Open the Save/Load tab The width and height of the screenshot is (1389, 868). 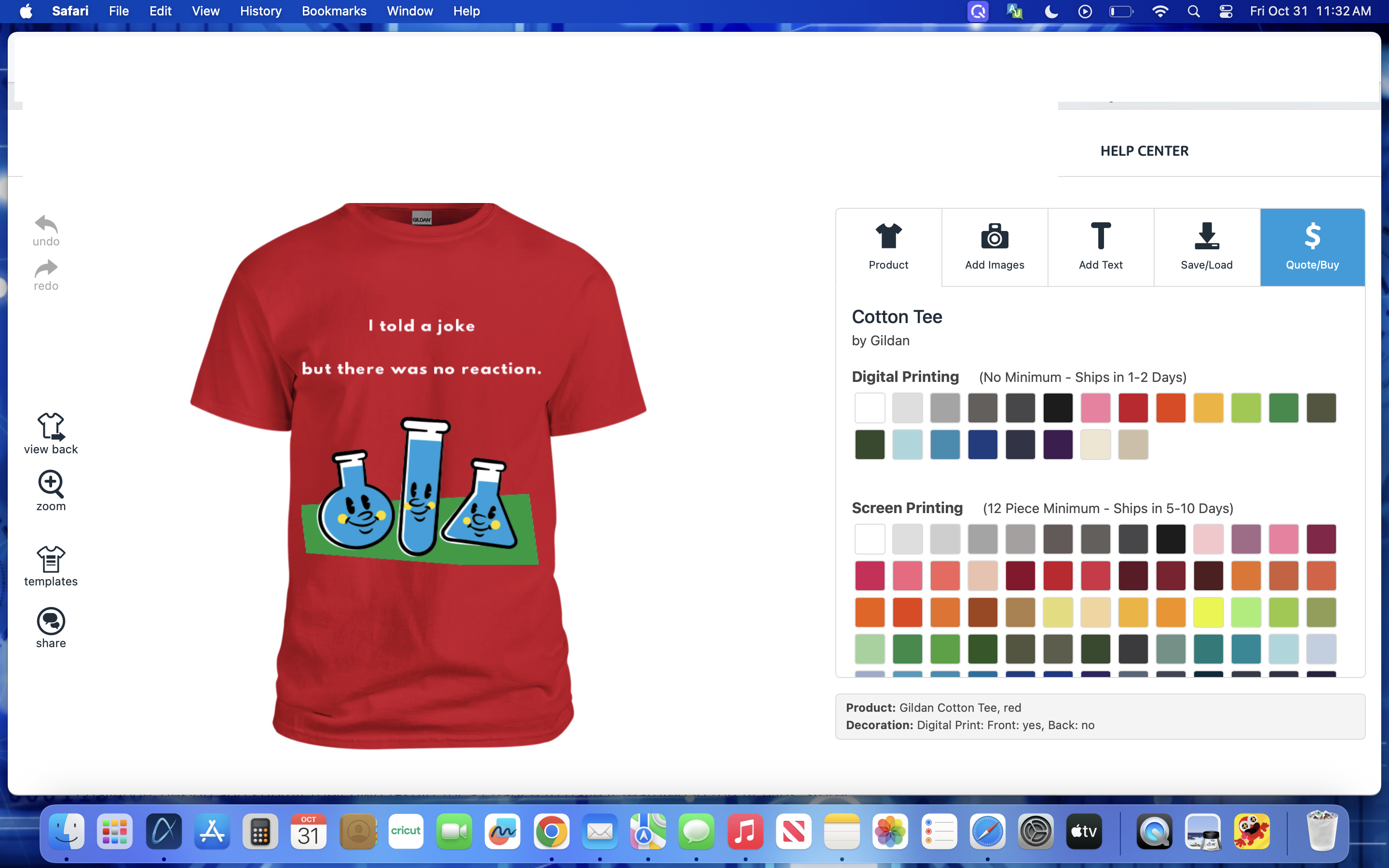[x=1207, y=247]
